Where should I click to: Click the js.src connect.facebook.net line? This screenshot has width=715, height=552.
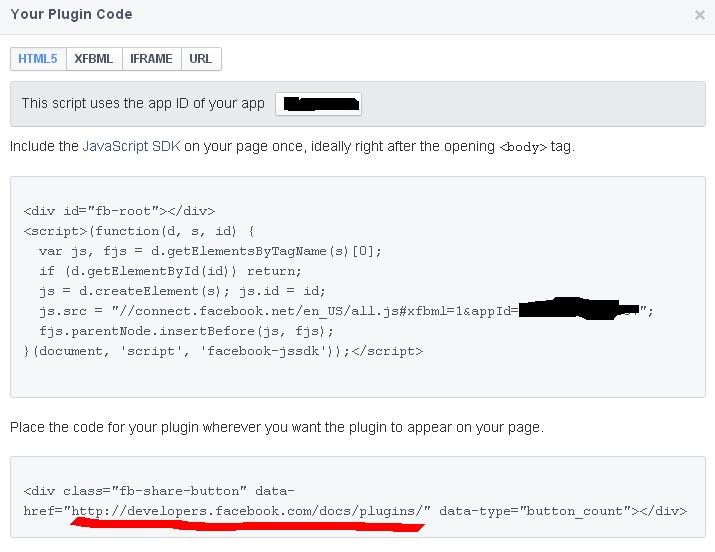[x=346, y=311]
